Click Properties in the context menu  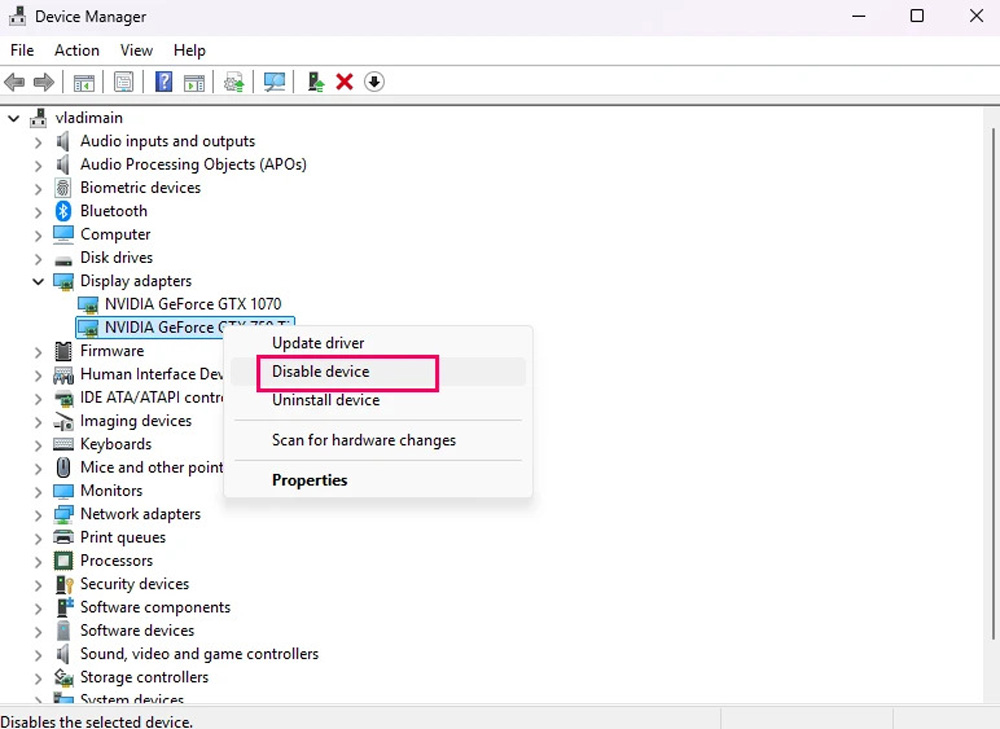(310, 480)
